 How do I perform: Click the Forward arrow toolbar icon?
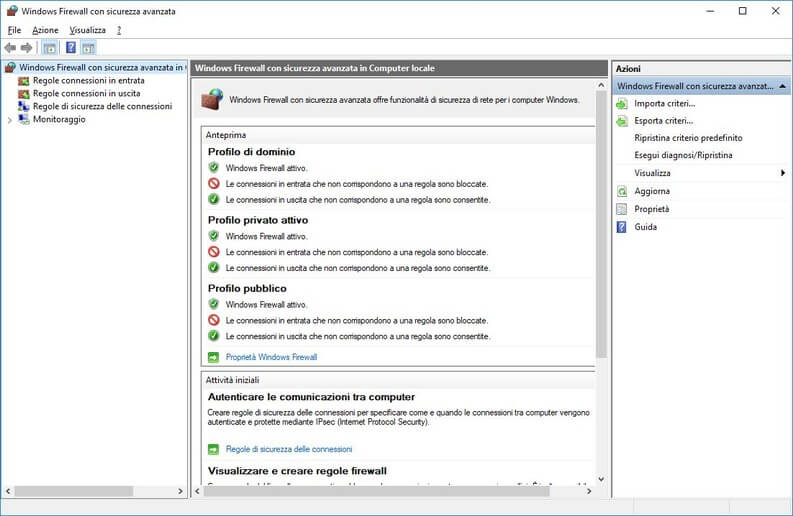26,48
